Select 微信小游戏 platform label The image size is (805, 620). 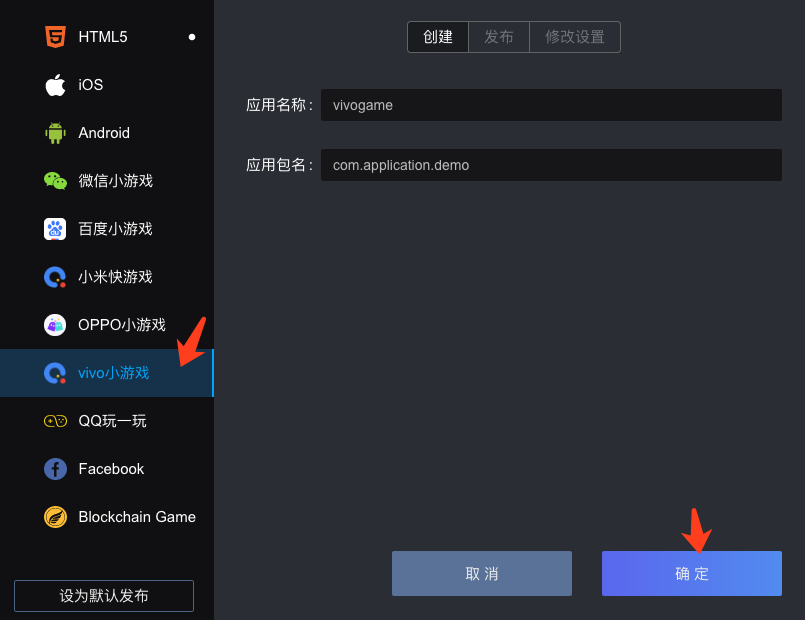pyautogui.click(x=116, y=181)
